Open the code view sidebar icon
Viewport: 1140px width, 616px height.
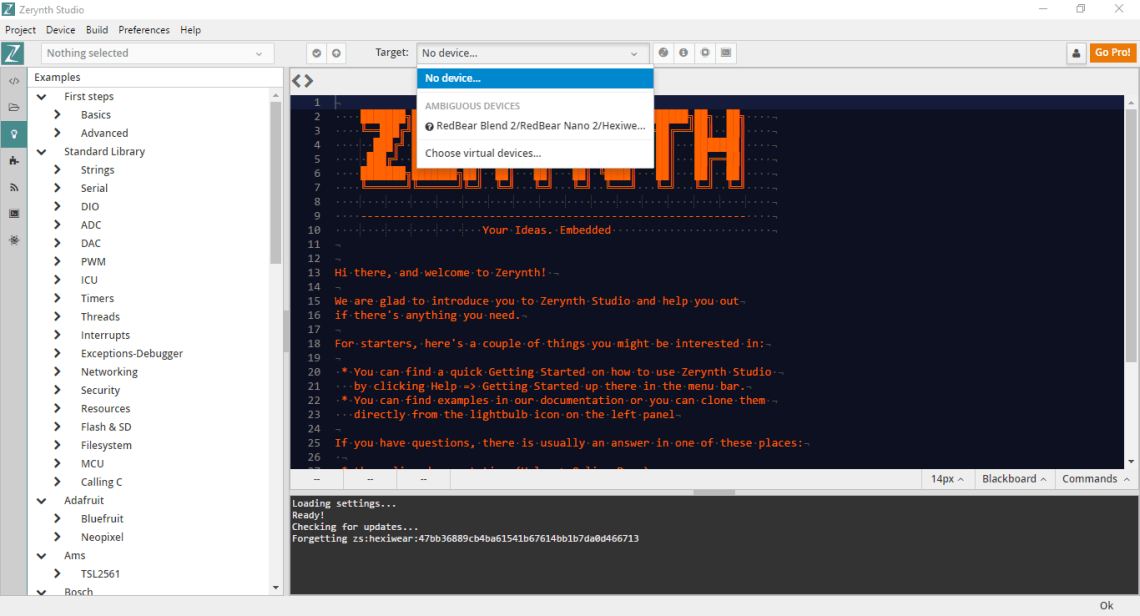coord(14,81)
